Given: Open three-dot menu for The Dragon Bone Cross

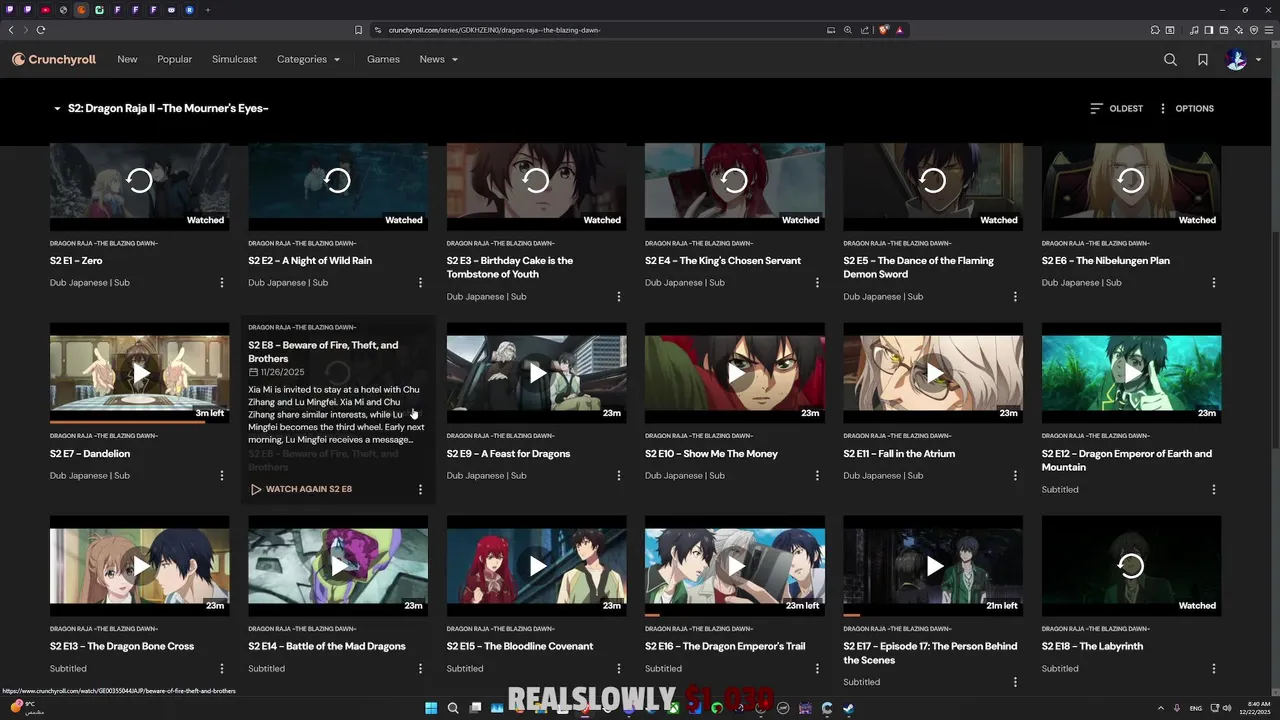Looking at the screenshot, I should (x=222, y=668).
